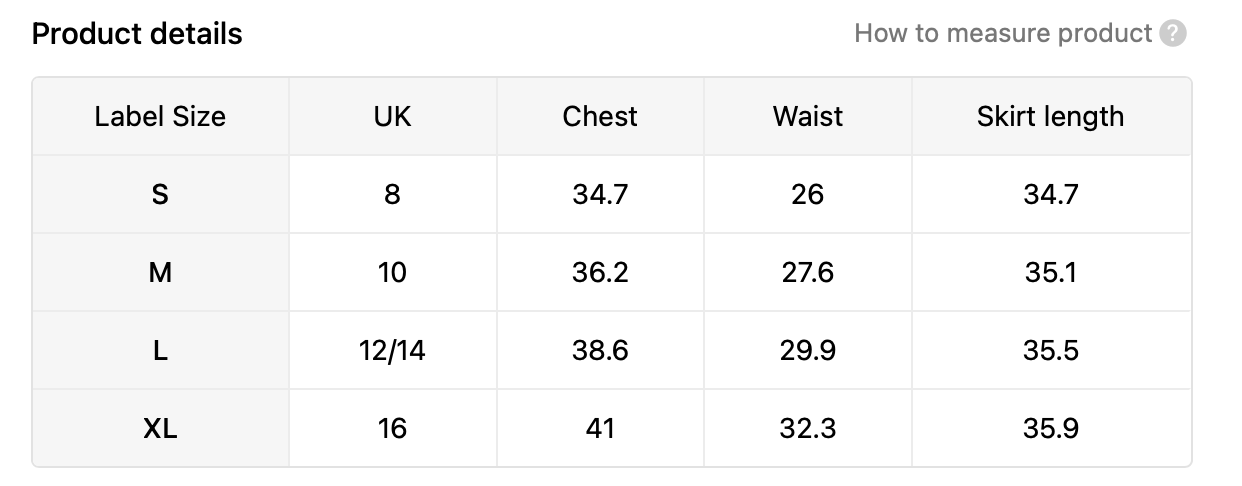Click the chest value 38.6 cell
Viewport: 1242px width, 486px height.
coord(600,350)
